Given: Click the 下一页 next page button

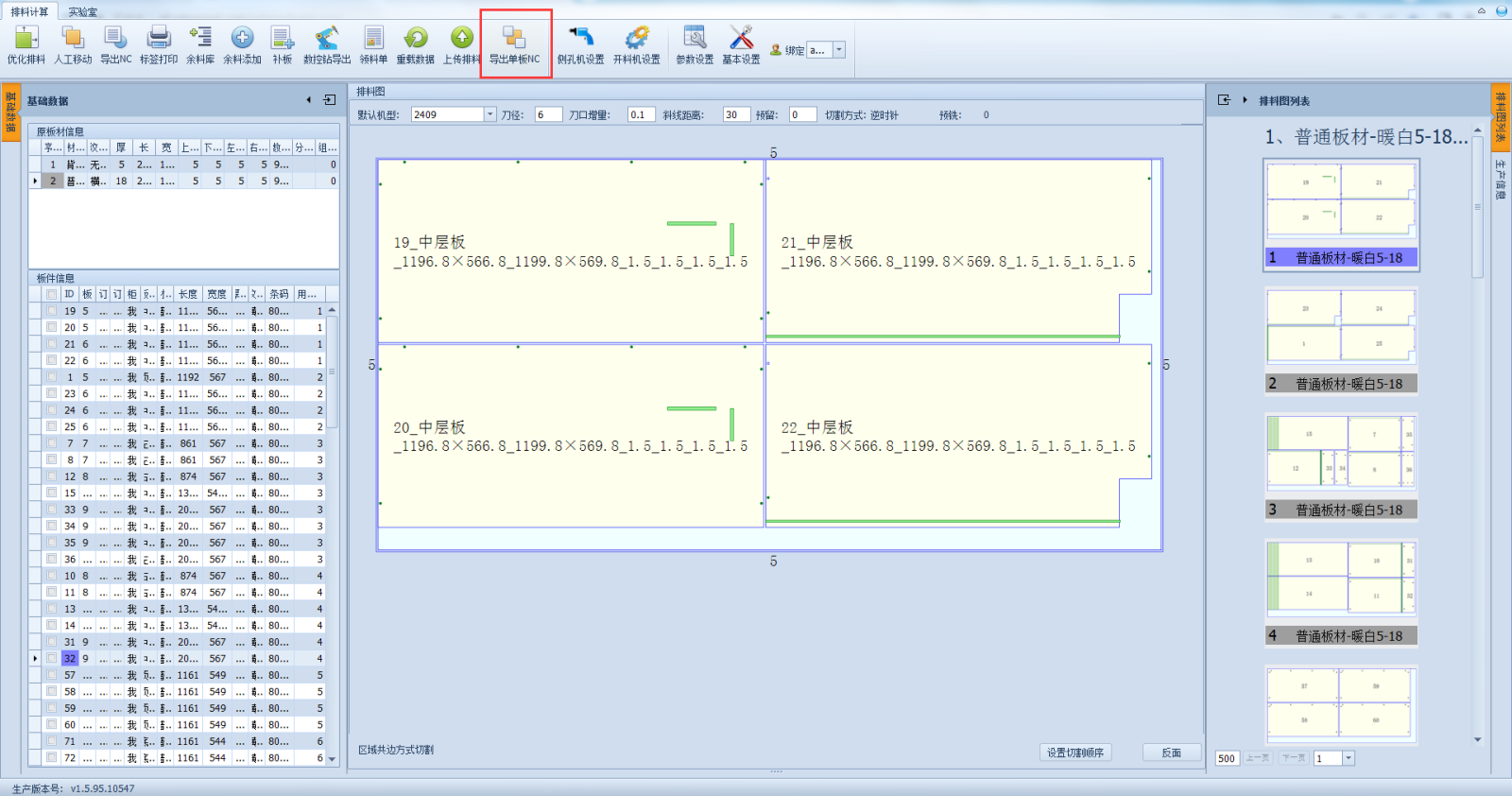Looking at the screenshot, I should click(1294, 758).
